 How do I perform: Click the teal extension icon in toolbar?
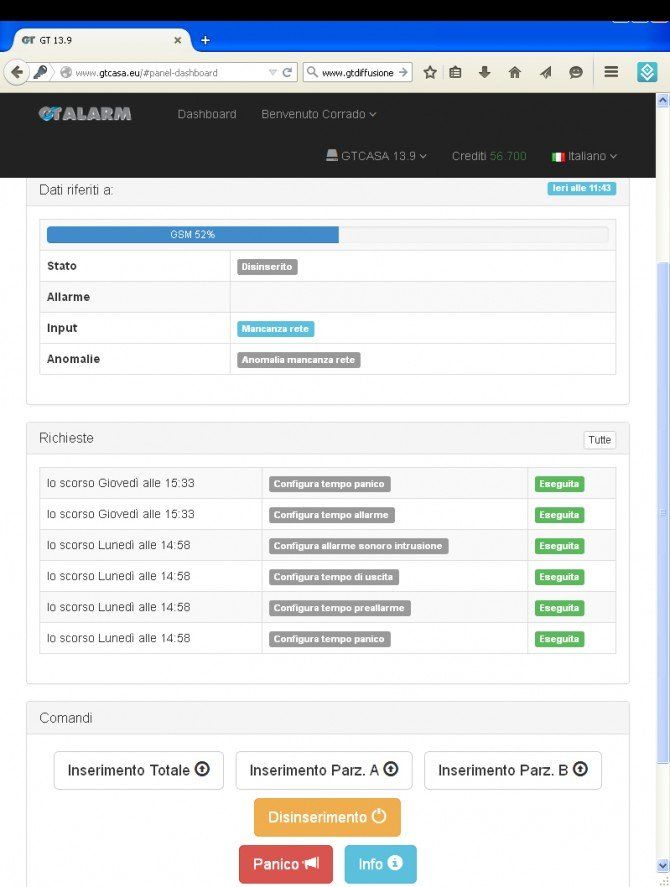647,72
